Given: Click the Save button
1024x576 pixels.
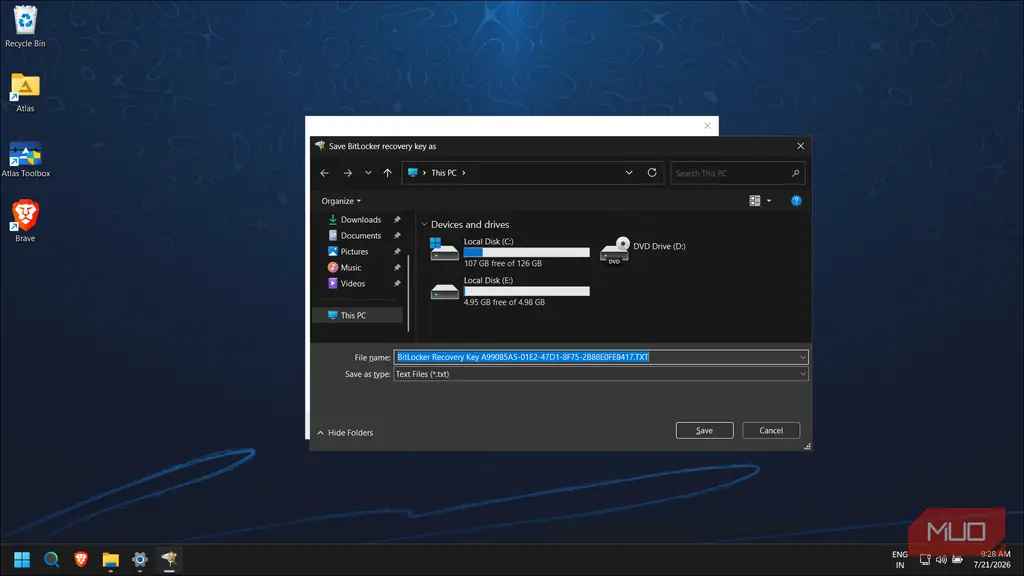Looking at the screenshot, I should coord(705,430).
